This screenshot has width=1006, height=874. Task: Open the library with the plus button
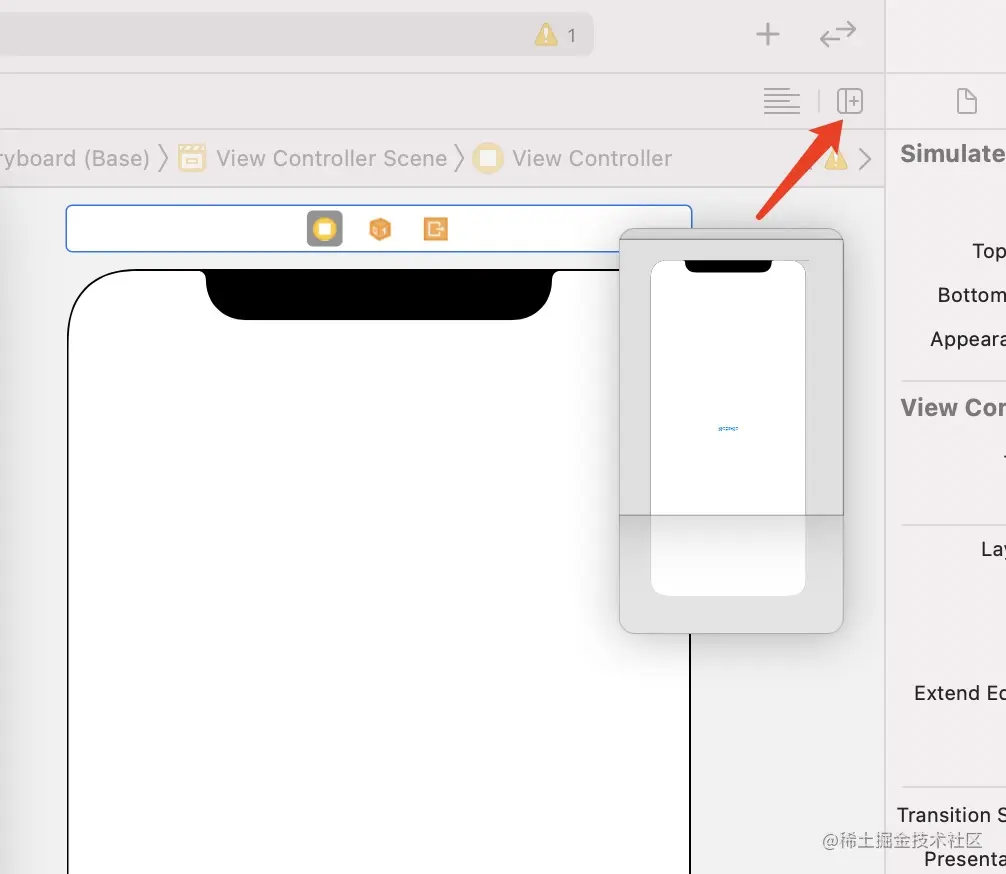pos(767,34)
